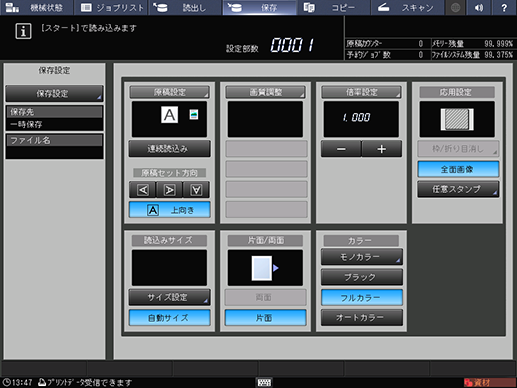Open the 画質調整 image quality settings
517x388 pixels.
click(x=265, y=92)
